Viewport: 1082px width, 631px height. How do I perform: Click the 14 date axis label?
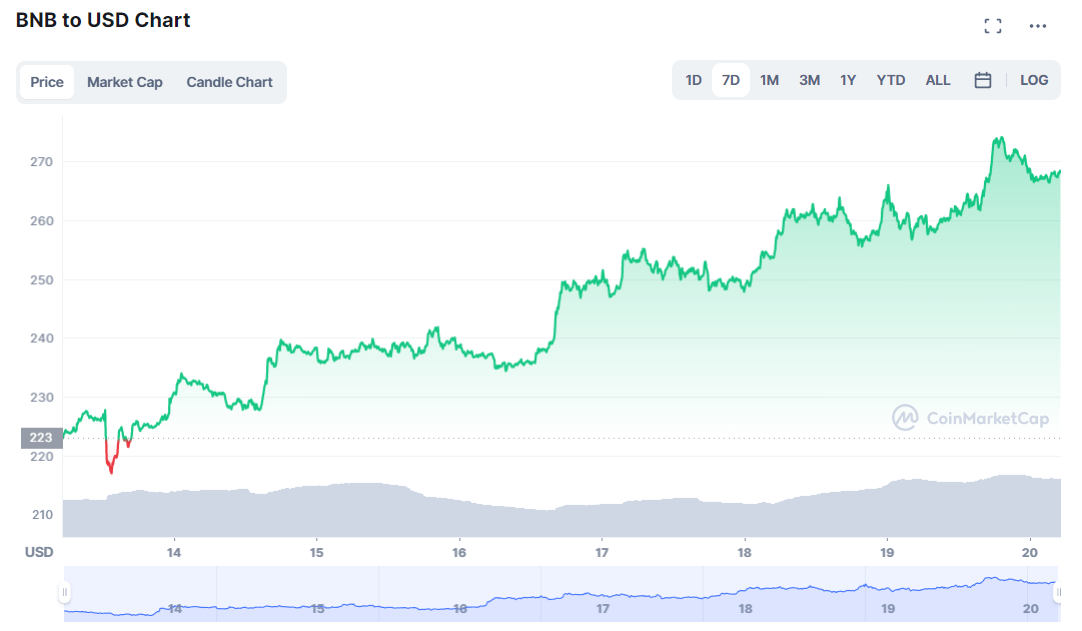click(x=174, y=552)
